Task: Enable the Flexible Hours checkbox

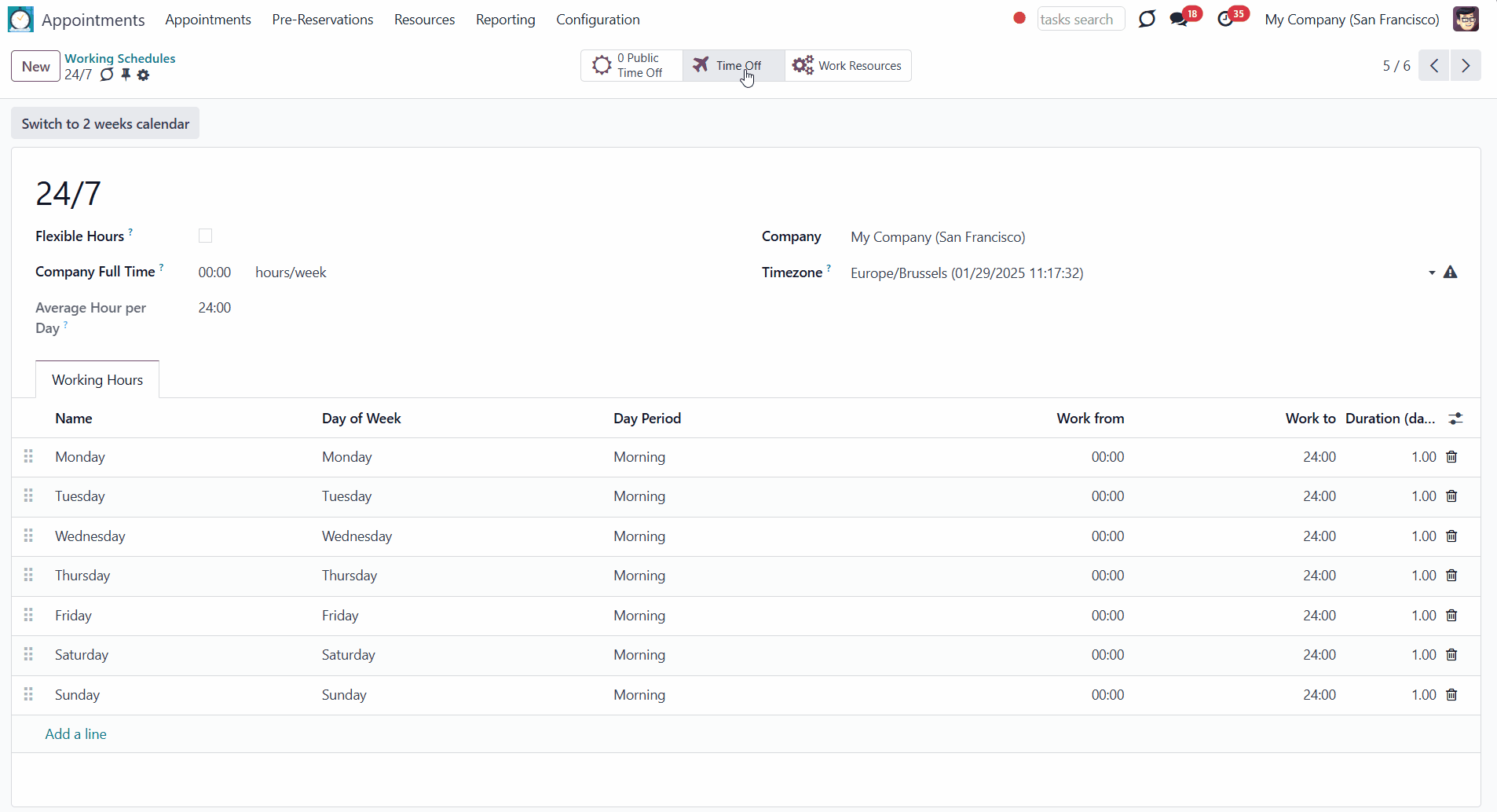Action: 205,236
